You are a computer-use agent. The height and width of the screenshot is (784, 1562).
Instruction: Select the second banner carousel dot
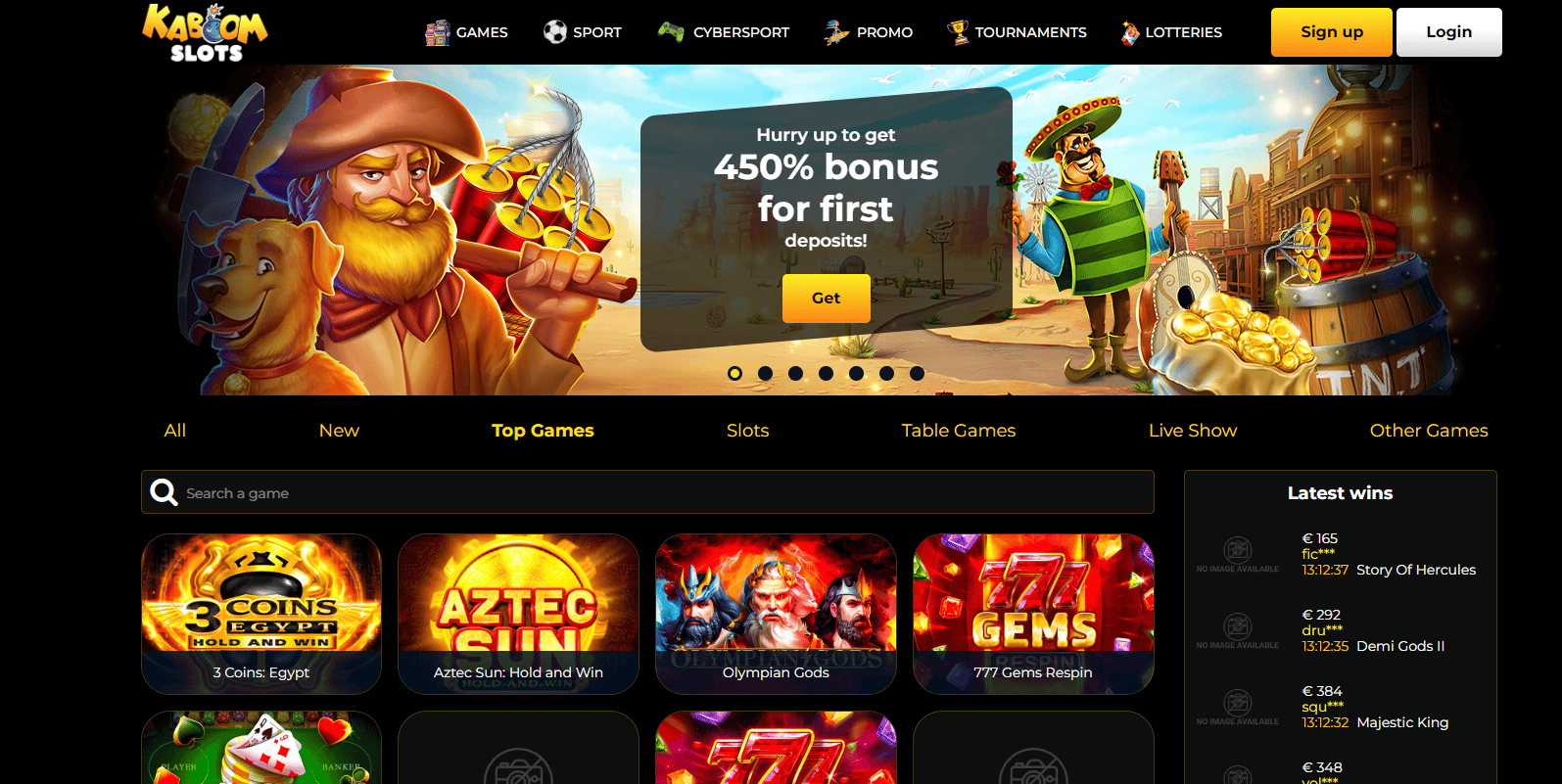pos(766,373)
